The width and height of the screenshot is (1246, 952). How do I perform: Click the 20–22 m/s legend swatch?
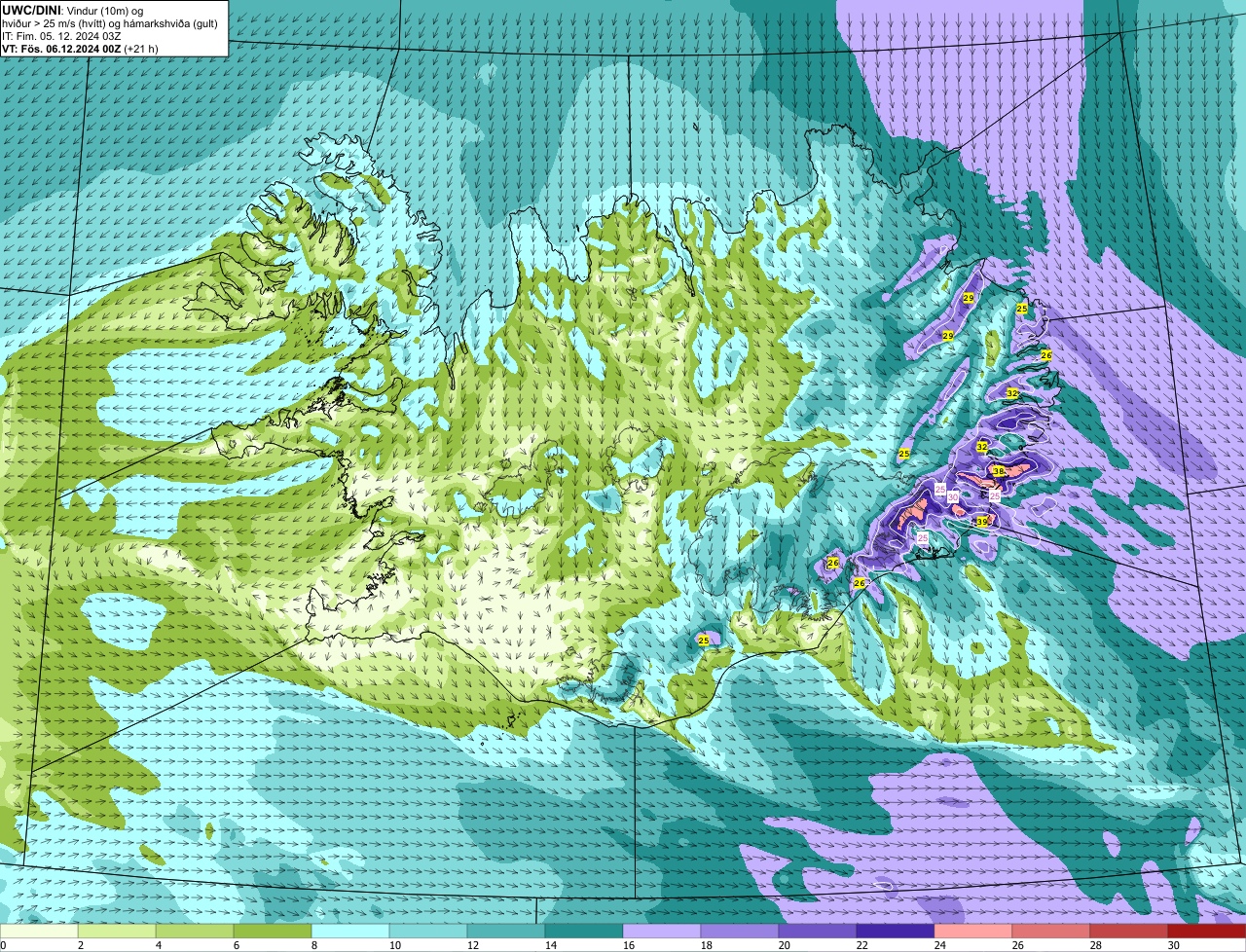[818, 932]
